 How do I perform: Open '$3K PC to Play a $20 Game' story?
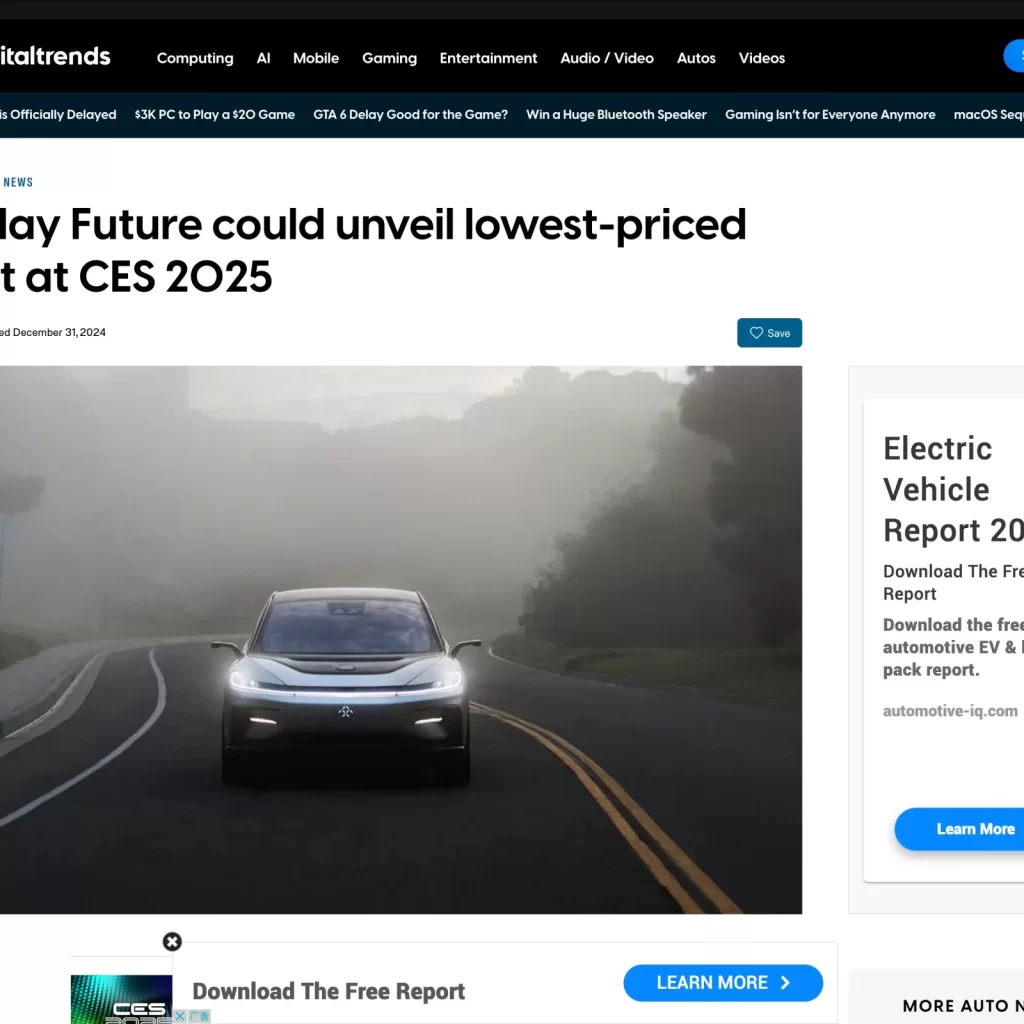click(x=214, y=114)
